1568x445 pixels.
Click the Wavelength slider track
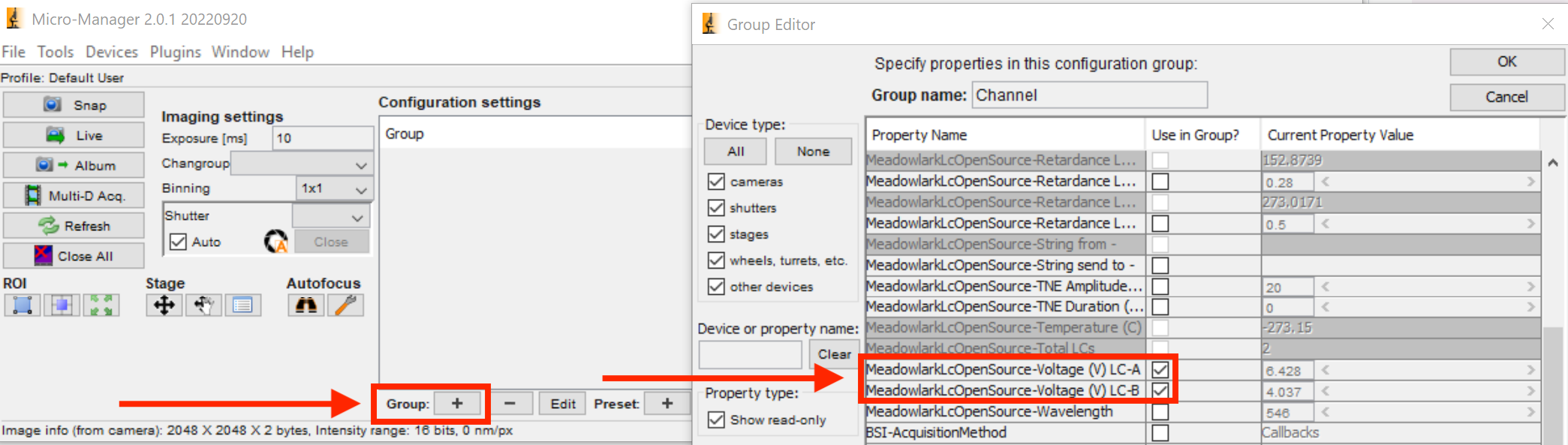pyautogui.click(x=1428, y=412)
